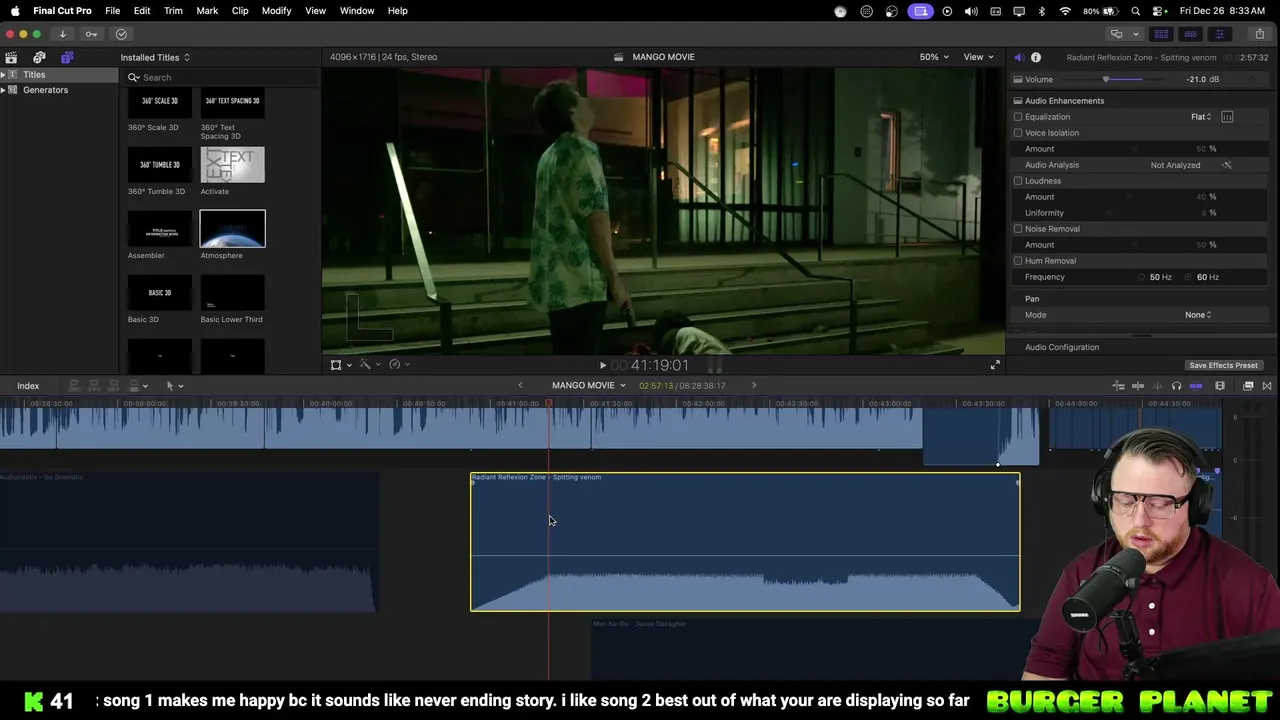Select the 50 Hz frequency radio button

tap(1141, 277)
